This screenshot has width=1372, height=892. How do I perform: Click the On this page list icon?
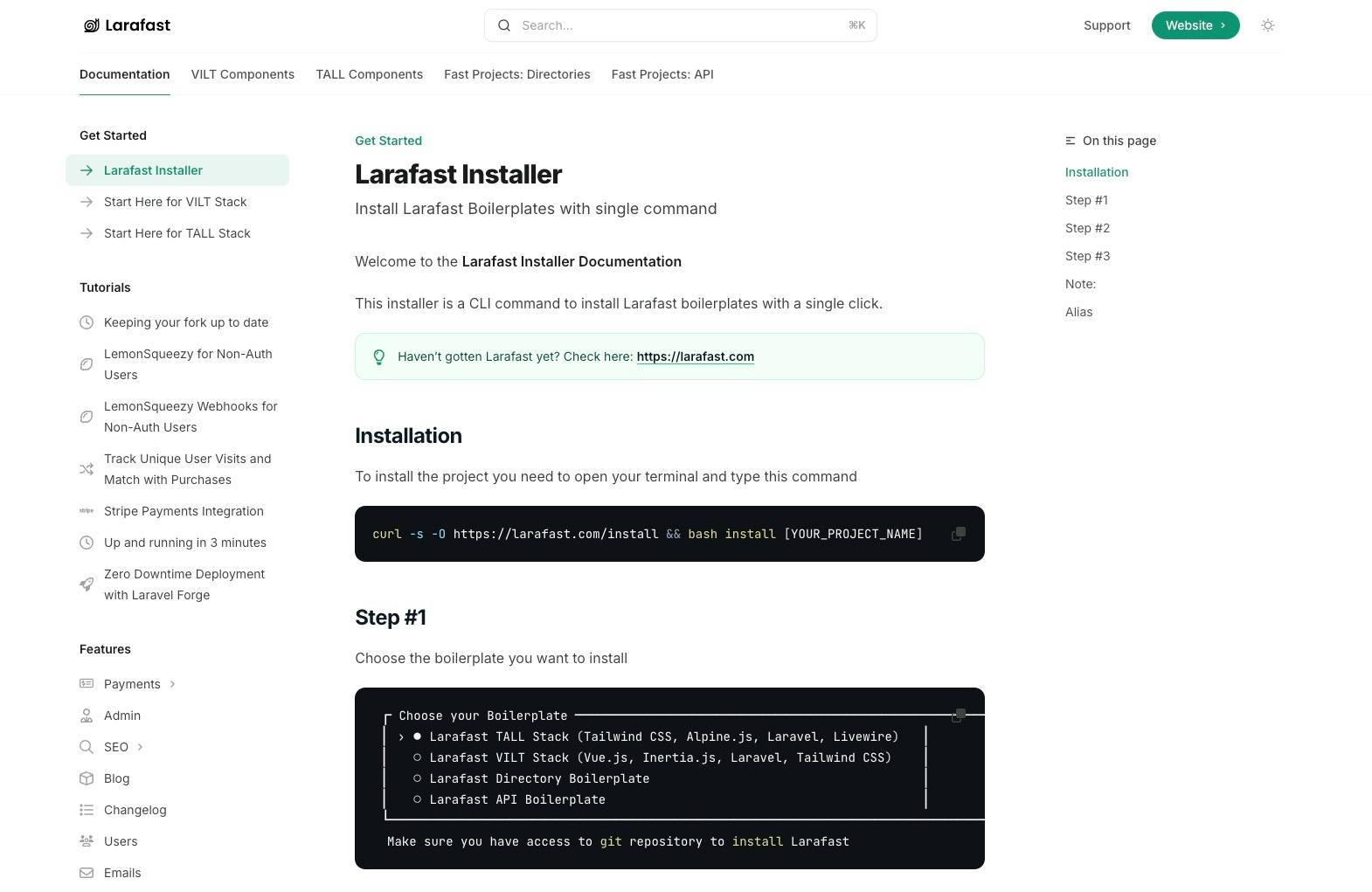1071,141
